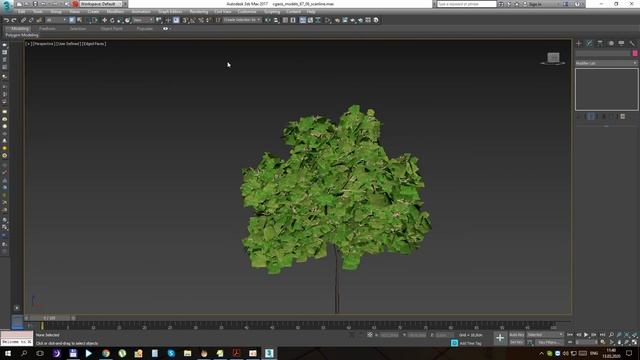Toggle the Percent Snap button
The image size is (640, 360).
click(201, 20)
